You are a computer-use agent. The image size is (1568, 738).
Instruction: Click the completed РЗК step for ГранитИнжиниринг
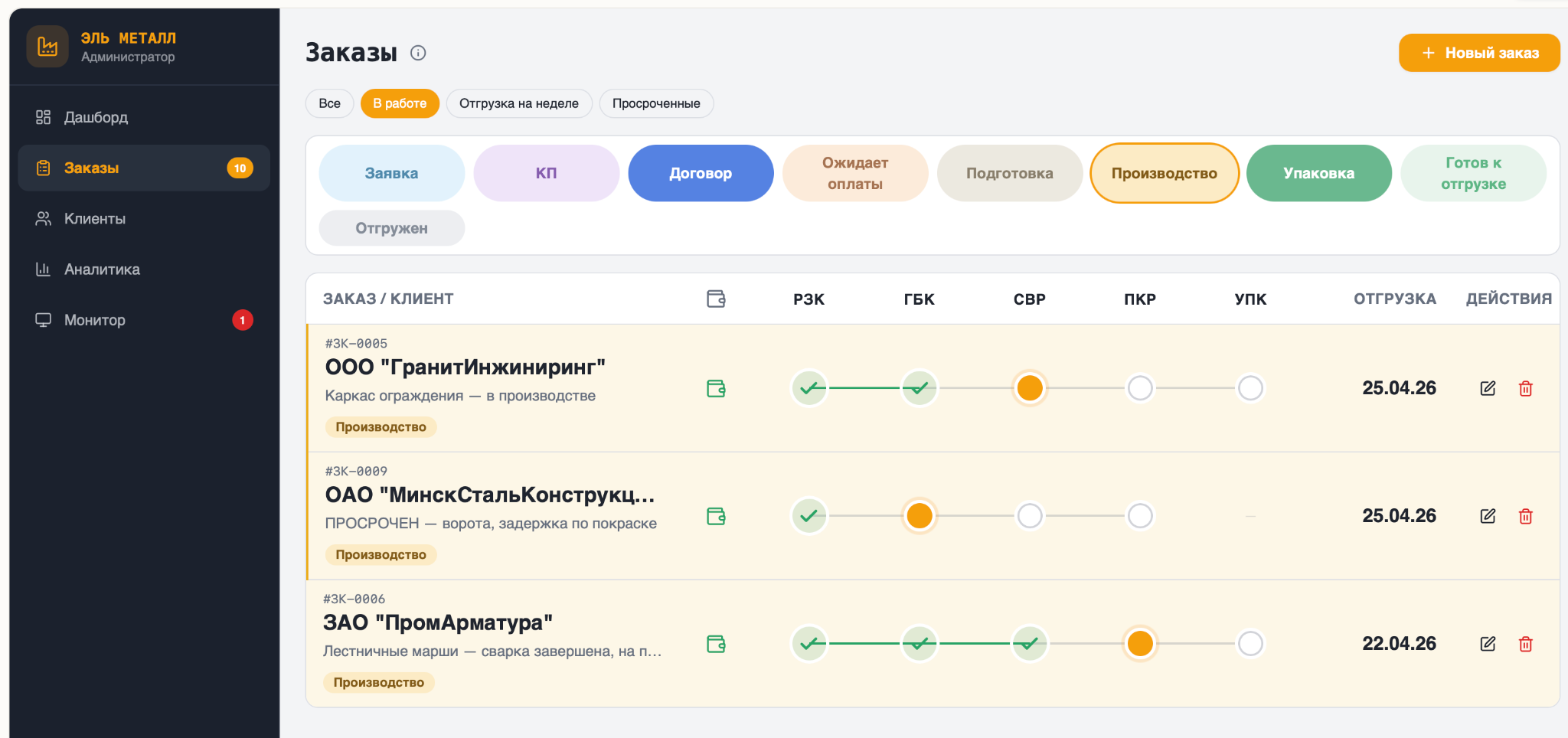coord(809,388)
